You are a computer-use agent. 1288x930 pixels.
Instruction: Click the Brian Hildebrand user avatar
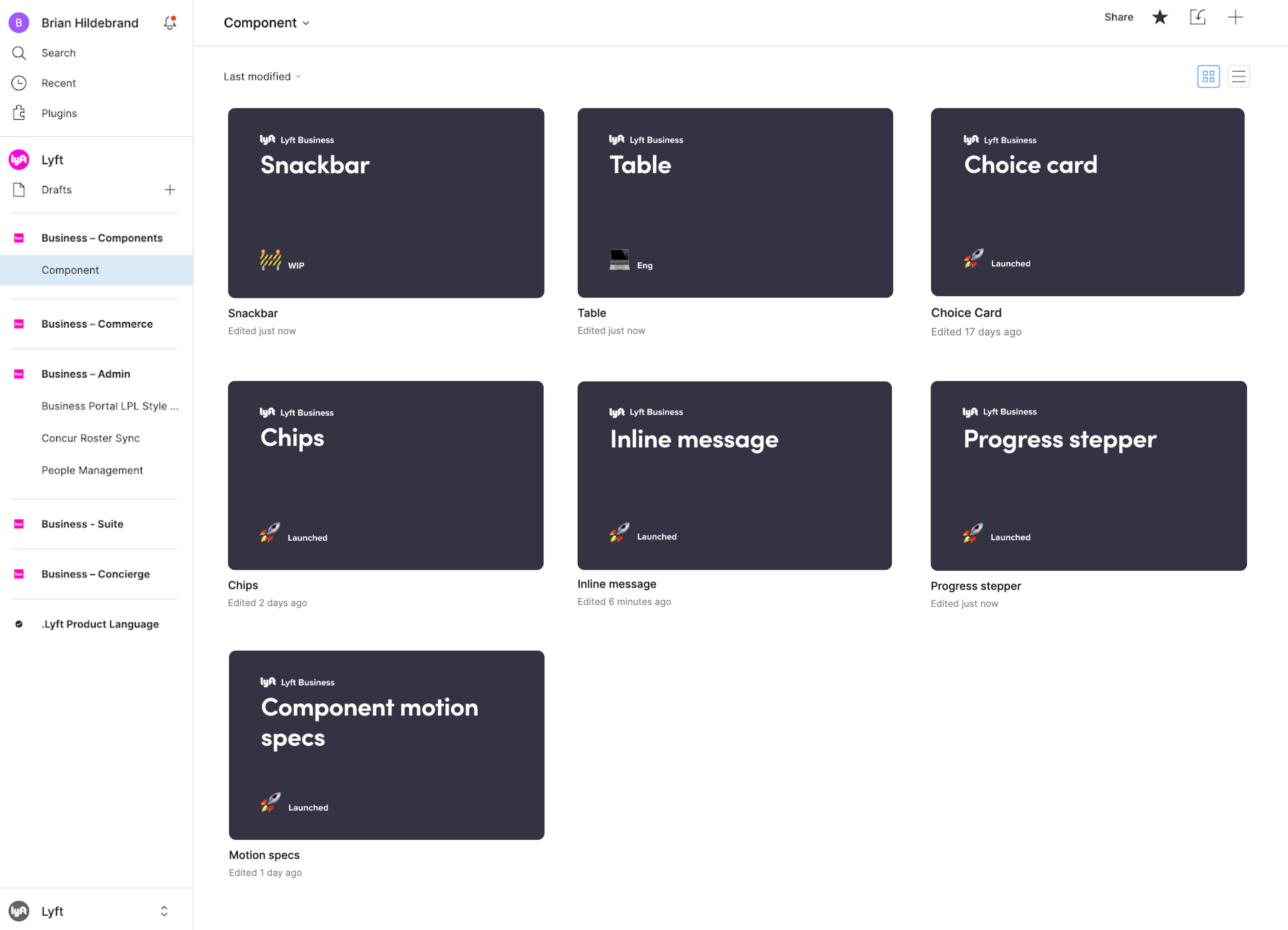click(x=19, y=23)
